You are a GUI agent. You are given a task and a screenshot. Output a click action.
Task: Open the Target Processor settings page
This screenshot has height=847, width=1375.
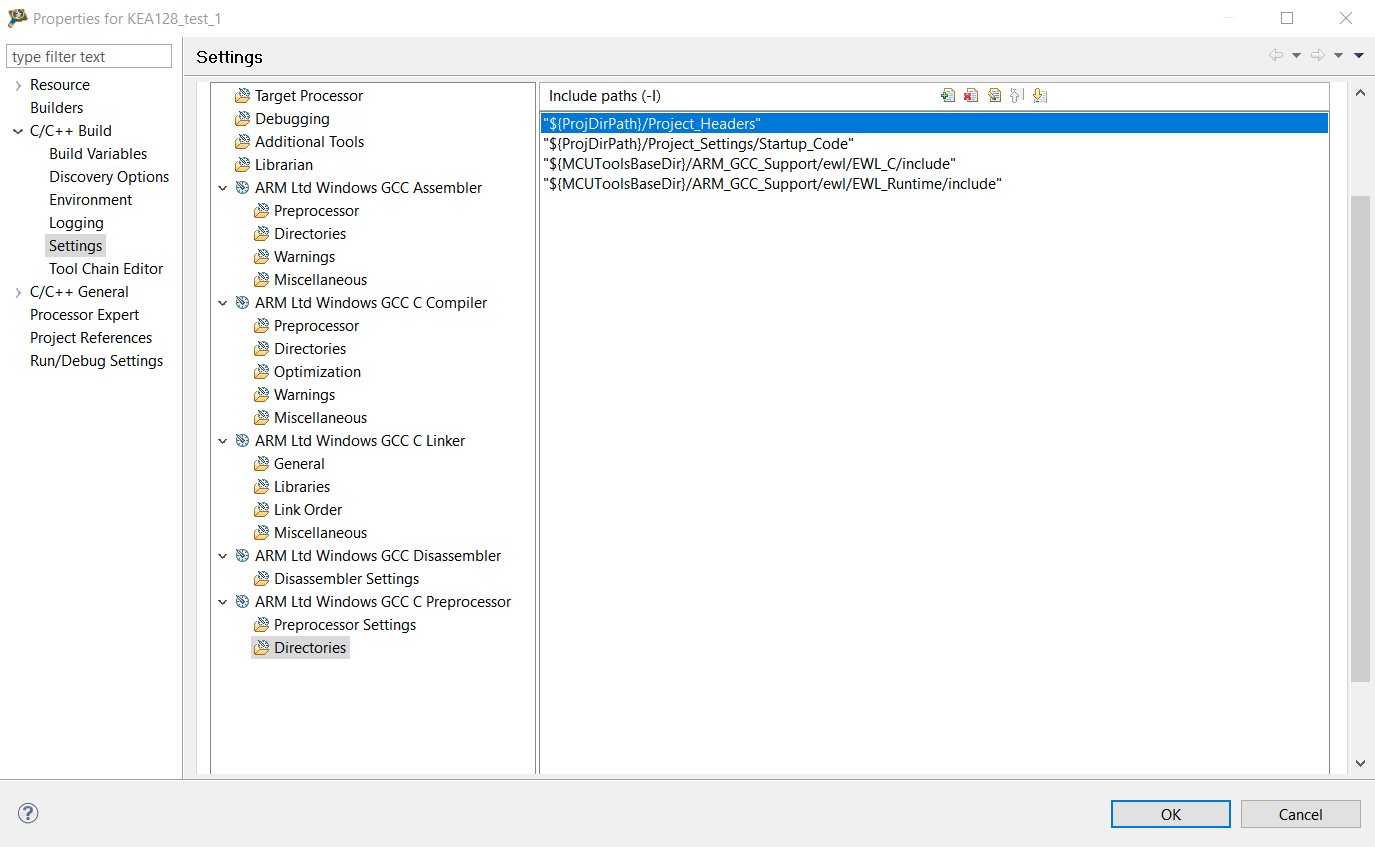[x=311, y=95]
